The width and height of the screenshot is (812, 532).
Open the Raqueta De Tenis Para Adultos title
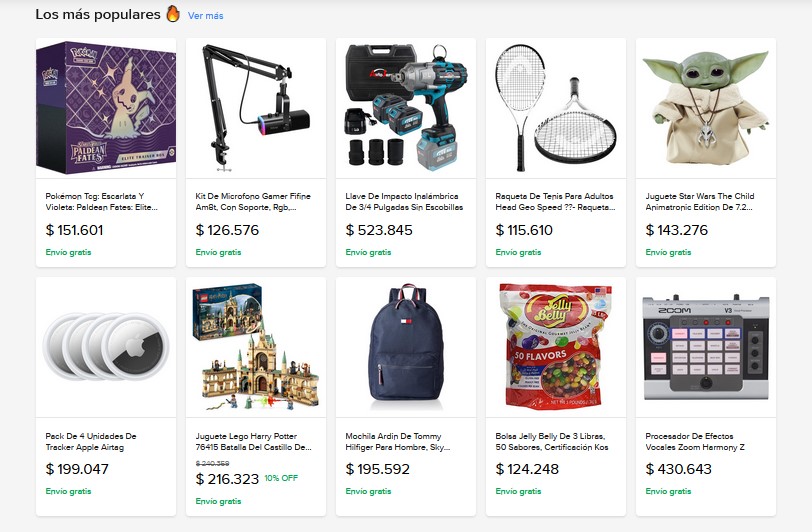click(x=555, y=202)
